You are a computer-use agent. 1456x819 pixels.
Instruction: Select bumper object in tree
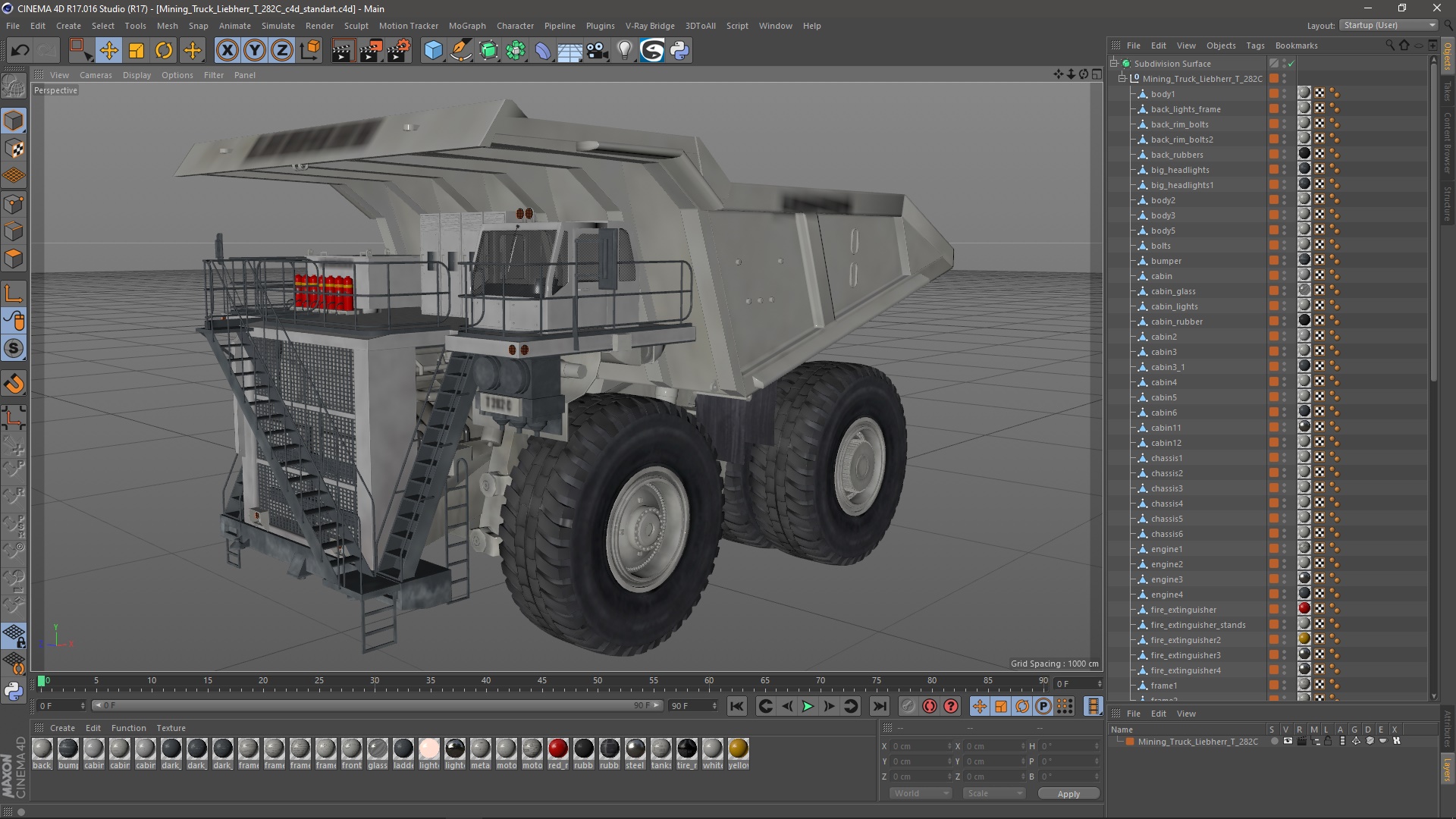1166,261
